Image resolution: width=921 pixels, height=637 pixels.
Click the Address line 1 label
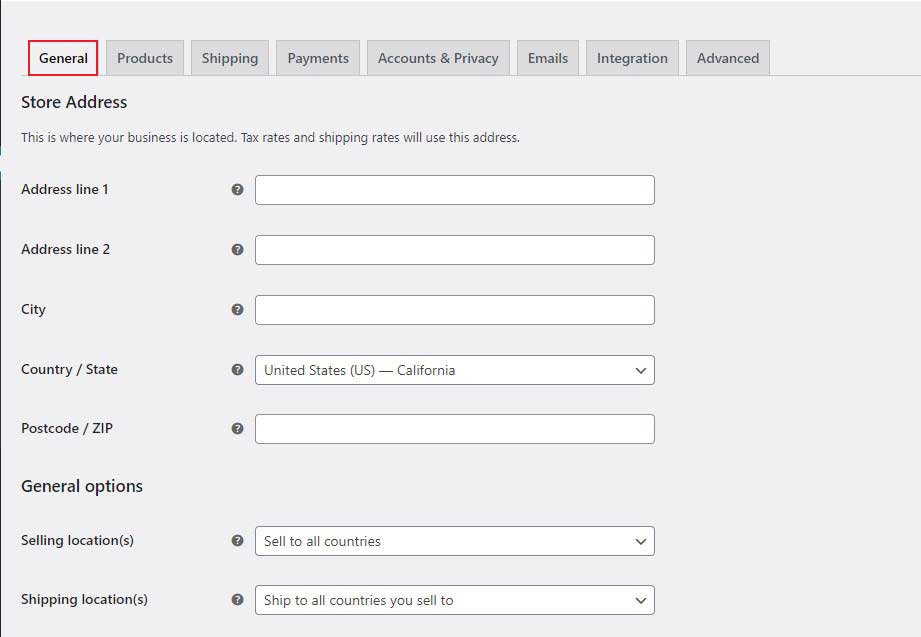(x=65, y=189)
